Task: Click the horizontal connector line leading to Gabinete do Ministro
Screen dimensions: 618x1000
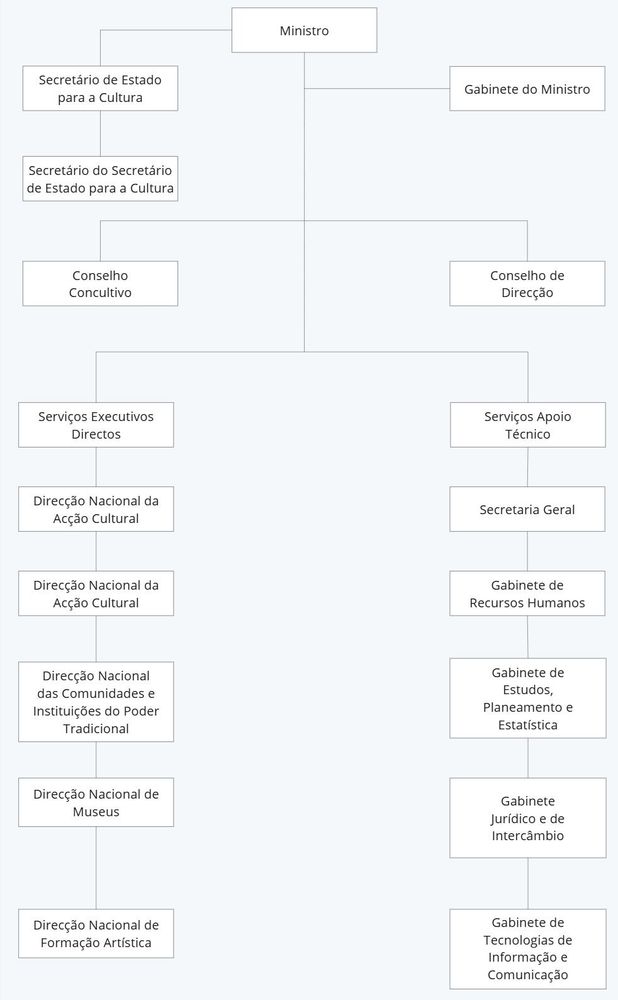Action: click(377, 89)
